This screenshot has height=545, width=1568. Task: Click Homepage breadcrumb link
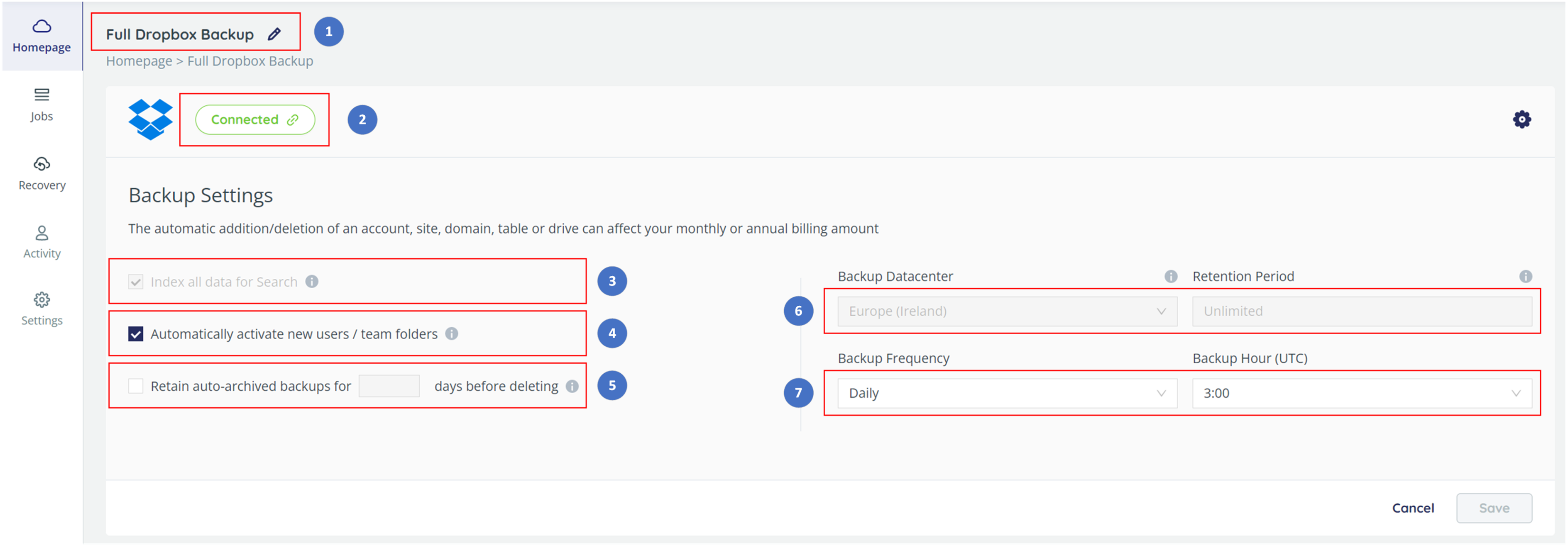tap(139, 61)
